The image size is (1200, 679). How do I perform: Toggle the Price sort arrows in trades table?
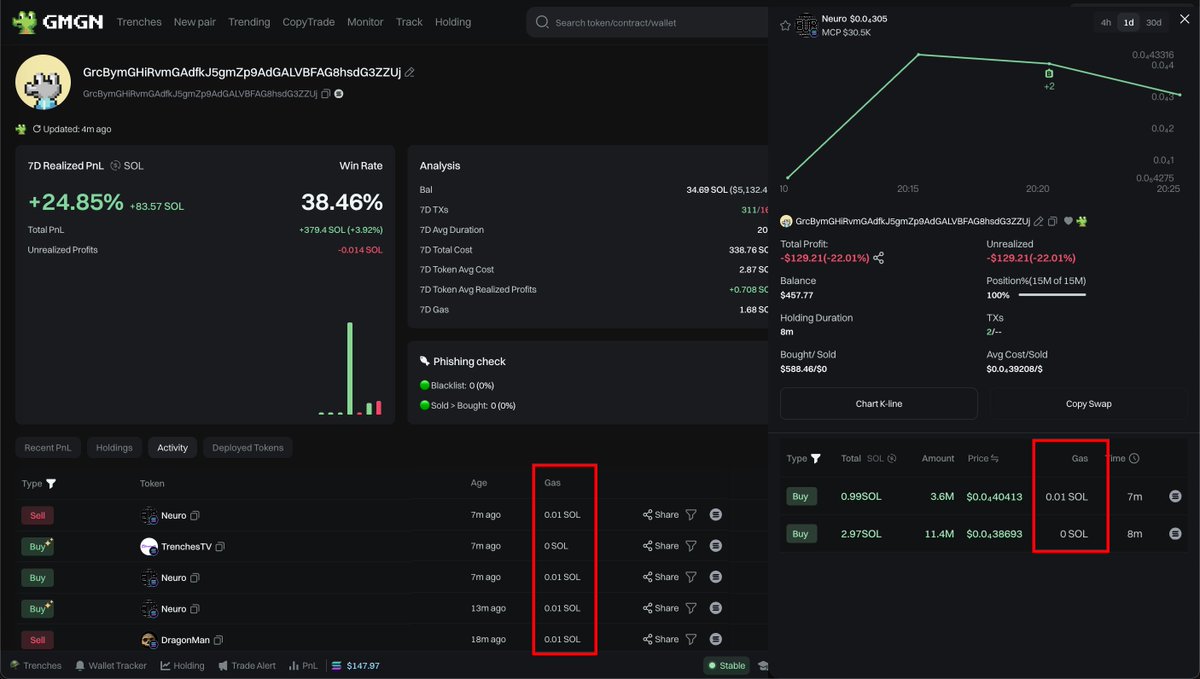pos(994,458)
